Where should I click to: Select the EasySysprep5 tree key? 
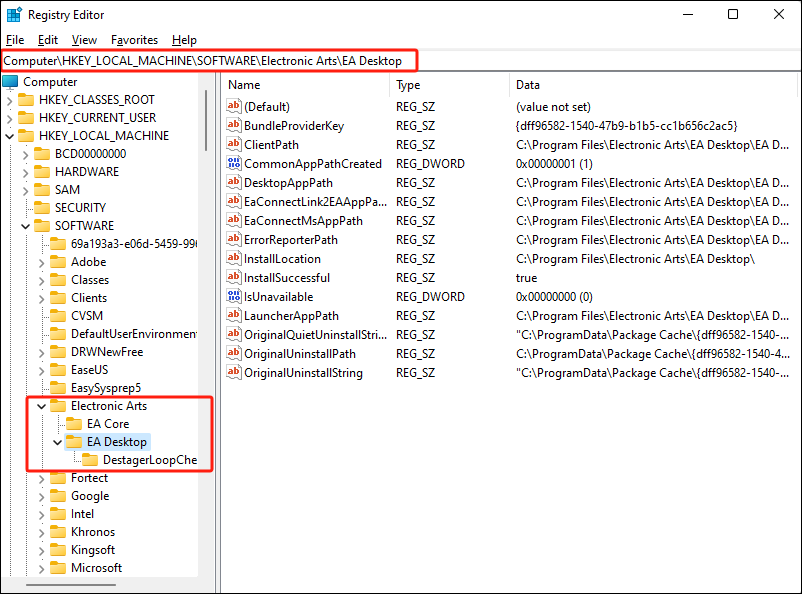click(x=106, y=388)
